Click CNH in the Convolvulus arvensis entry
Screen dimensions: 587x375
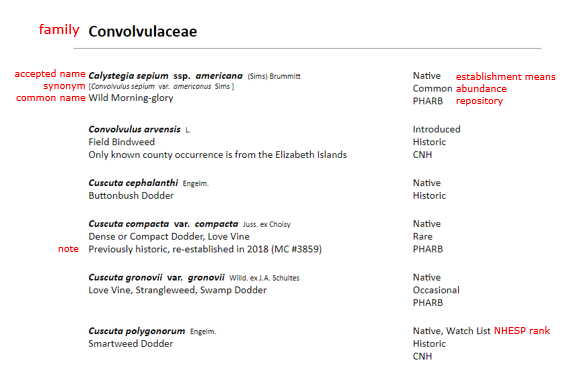click(422, 155)
